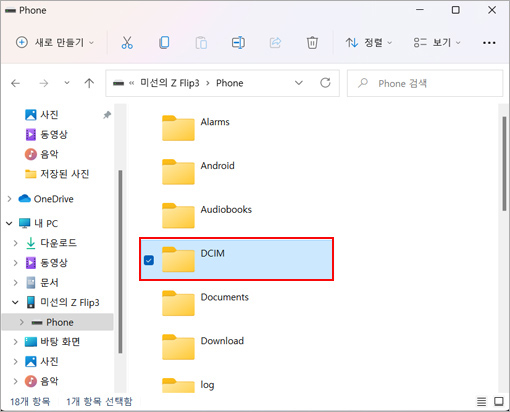Expand 동영상 node under 내 PC
510x412 pixels.
click(x=15, y=263)
